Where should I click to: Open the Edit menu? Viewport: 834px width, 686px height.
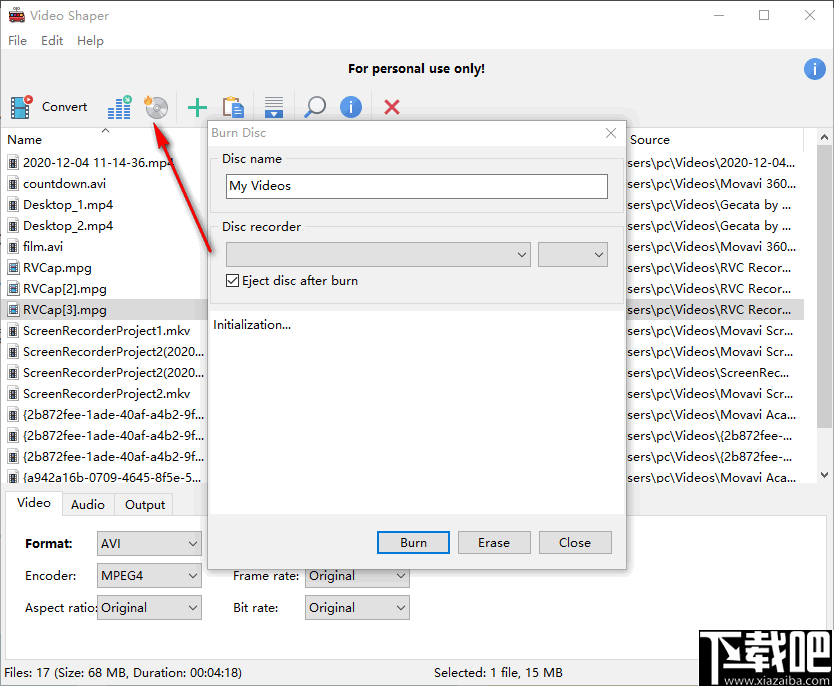point(52,41)
